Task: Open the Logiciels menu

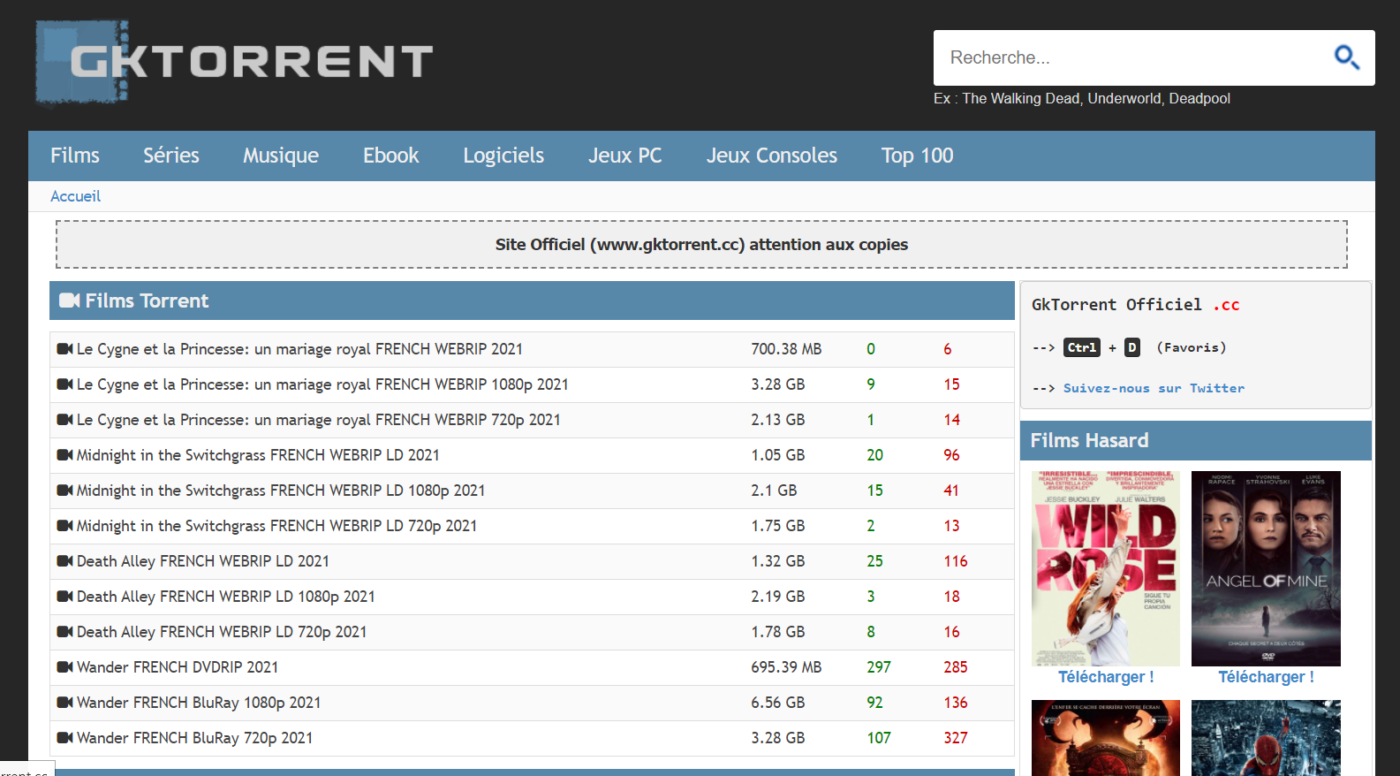Action: [x=503, y=155]
